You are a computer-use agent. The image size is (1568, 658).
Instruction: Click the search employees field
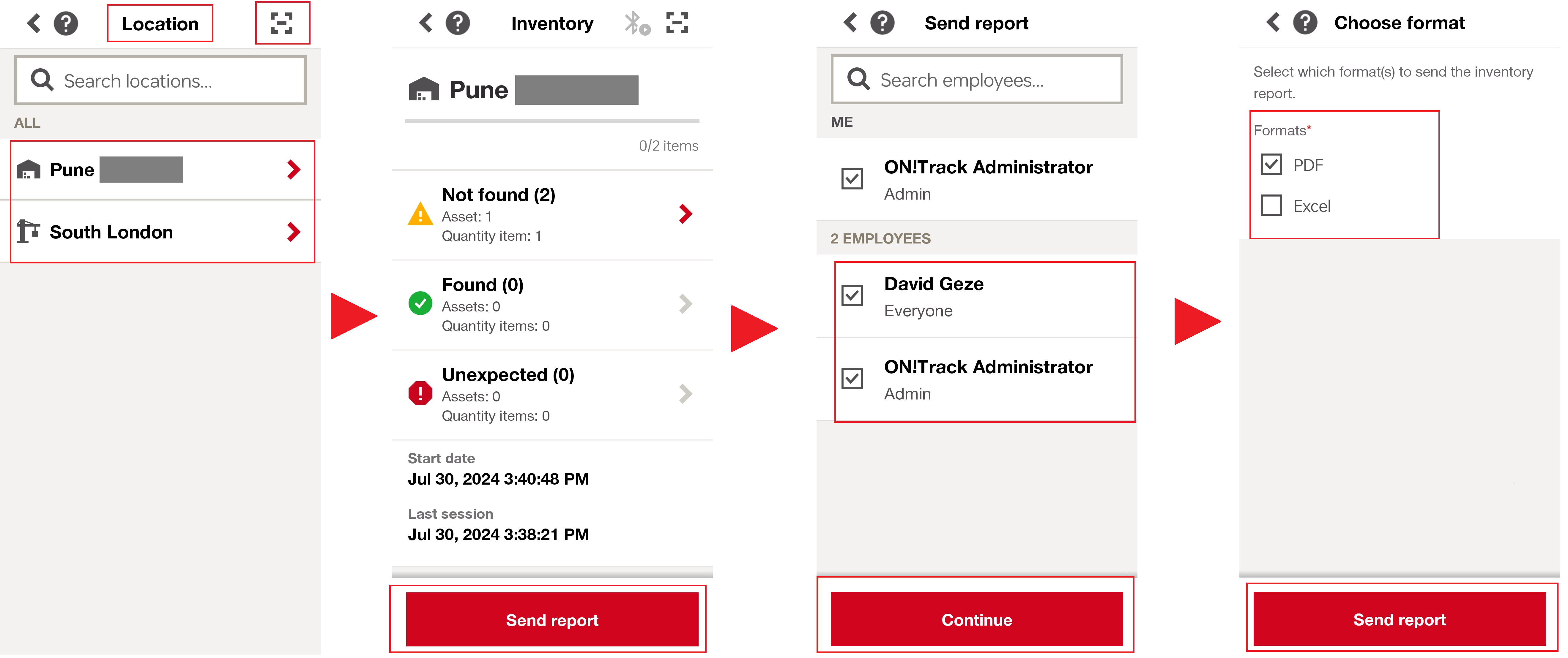976,80
